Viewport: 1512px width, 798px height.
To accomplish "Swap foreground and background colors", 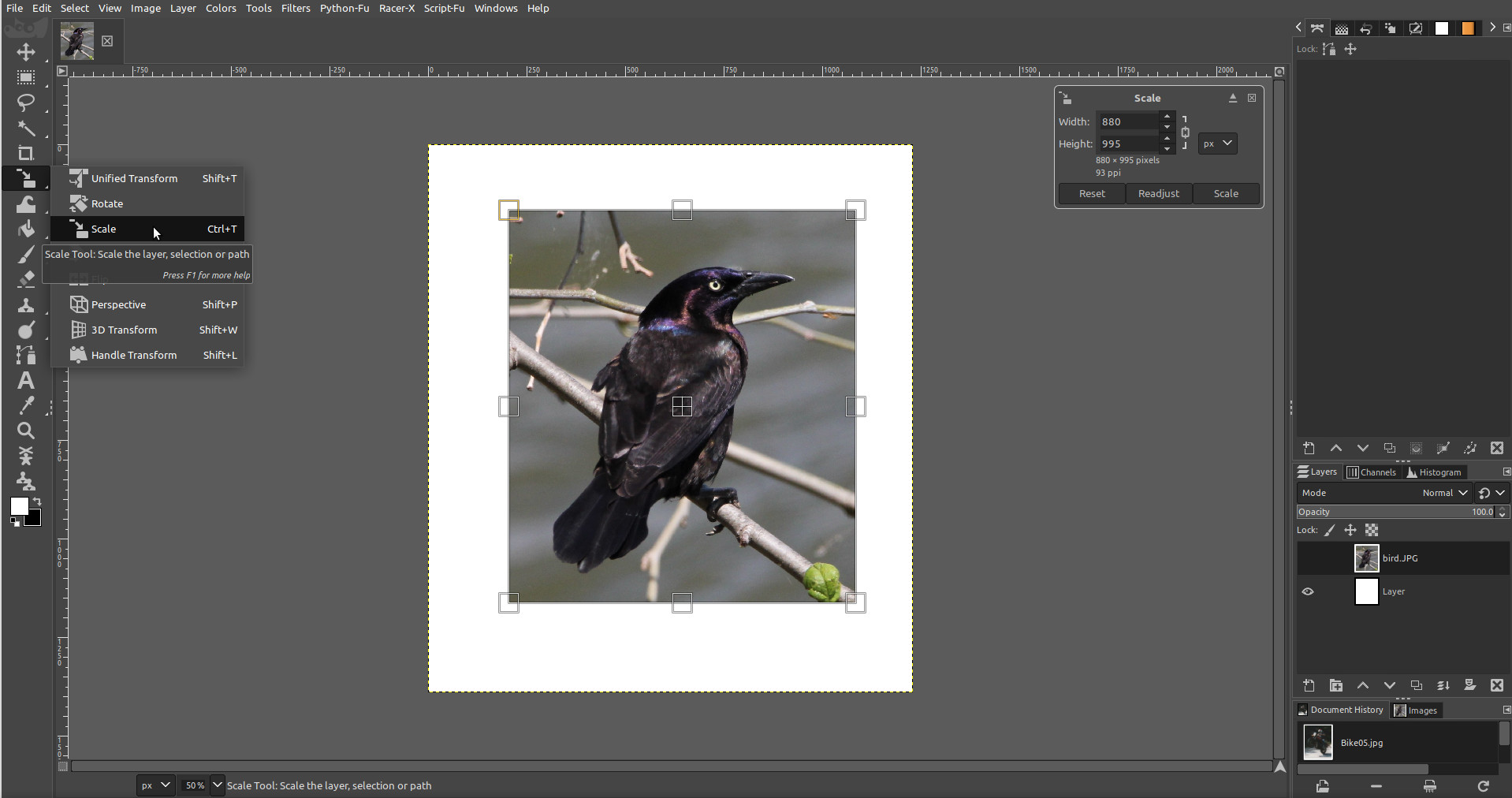I will point(37,501).
